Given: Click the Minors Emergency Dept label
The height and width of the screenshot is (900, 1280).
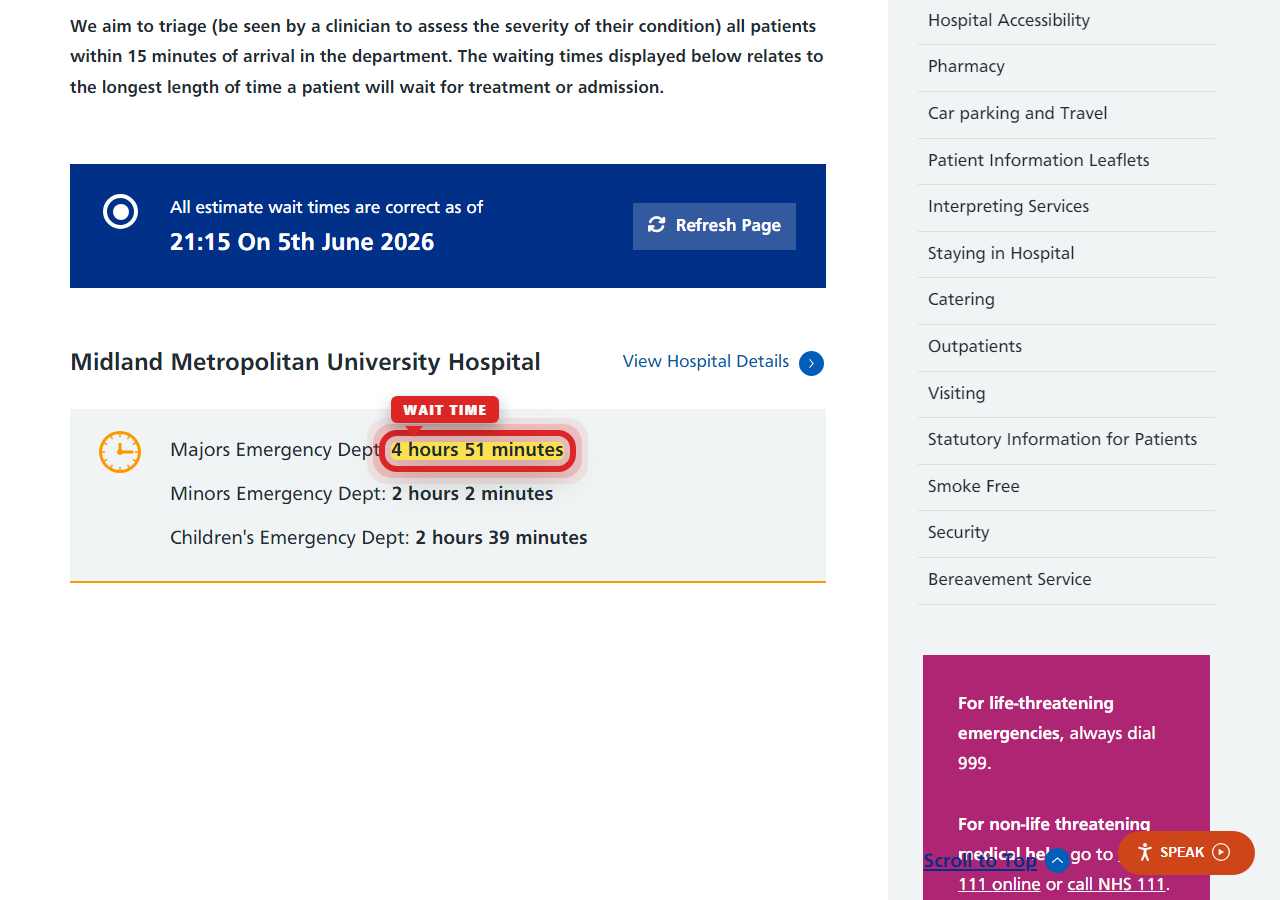Looking at the screenshot, I should (278, 494).
